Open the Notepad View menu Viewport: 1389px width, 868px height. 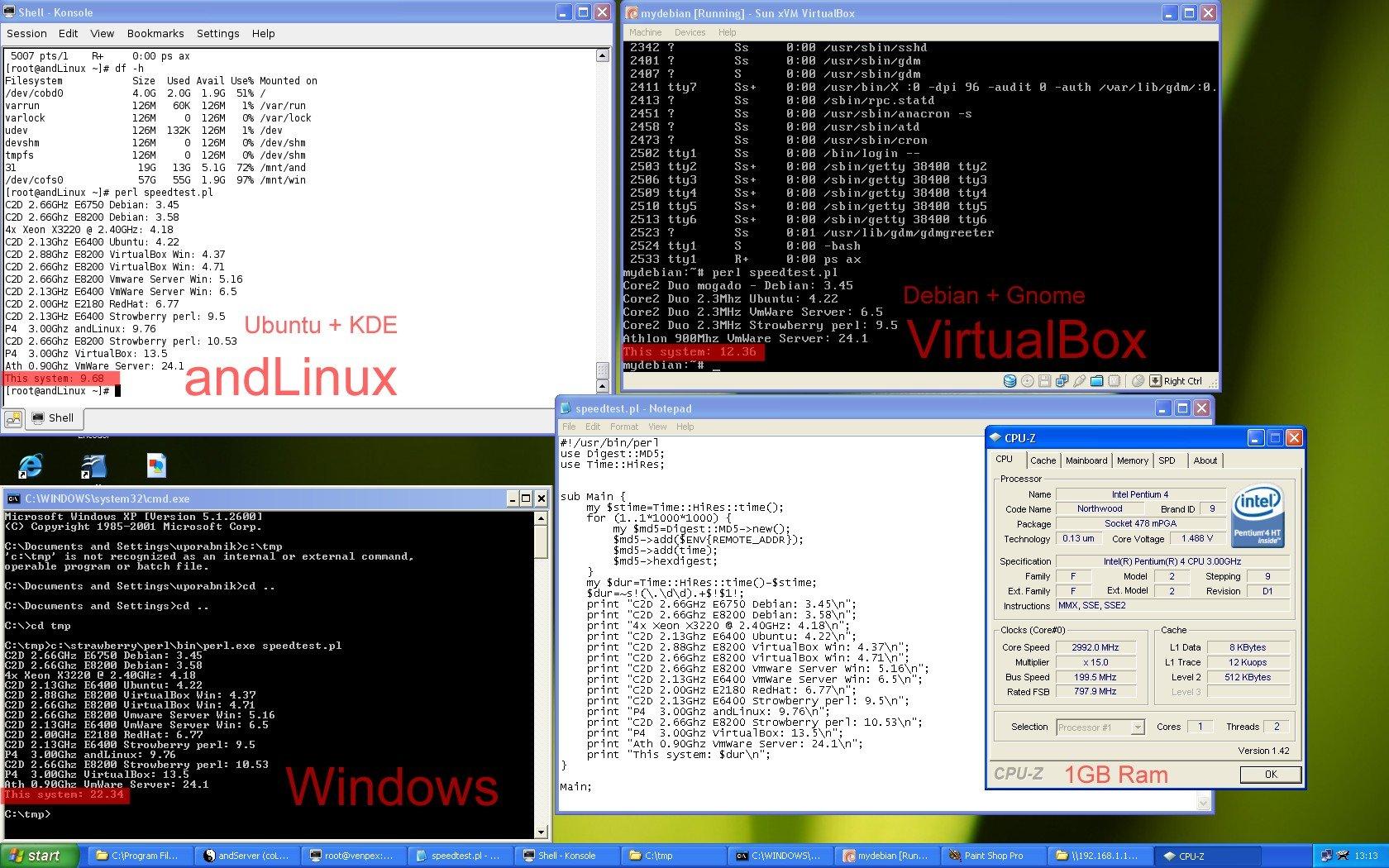657,427
